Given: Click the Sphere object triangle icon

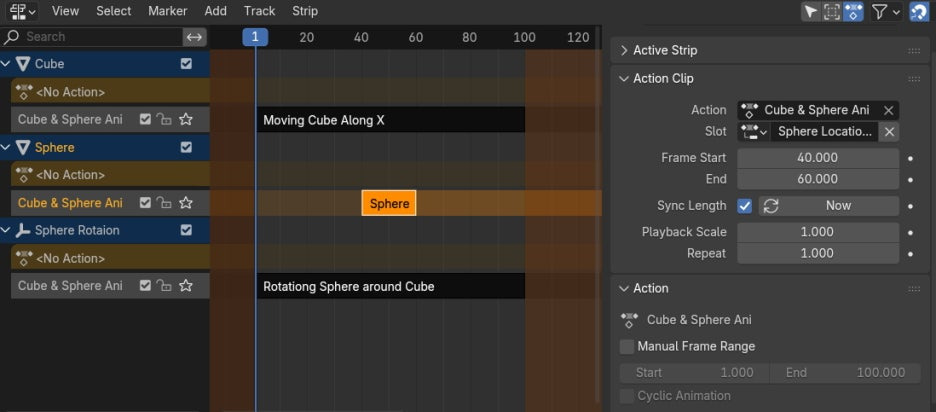Looking at the screenshot, I should (23, 147).
